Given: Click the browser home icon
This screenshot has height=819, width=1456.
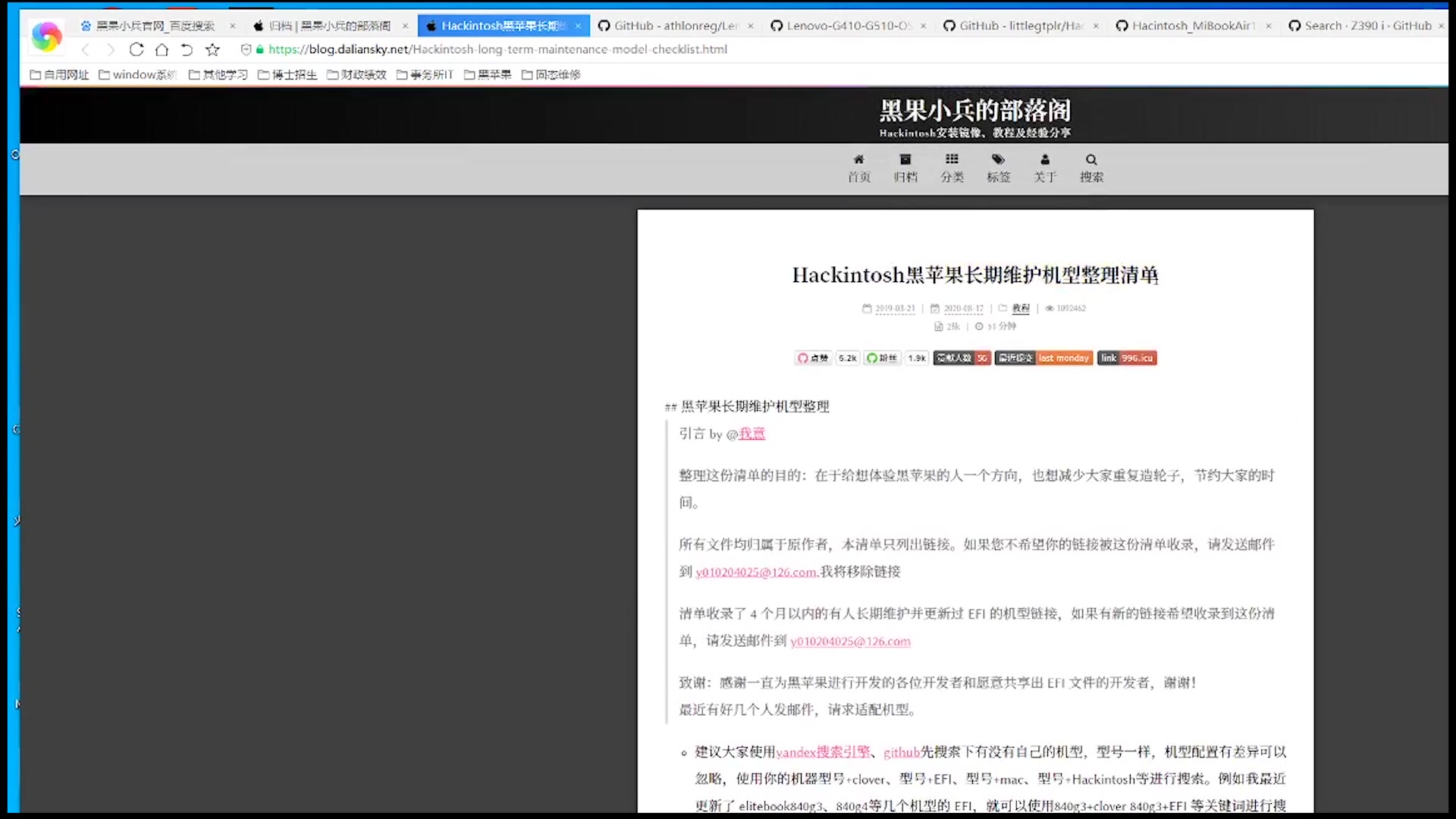Looking at the screenshot, I should pyautogui.click(x=162, y=49).
